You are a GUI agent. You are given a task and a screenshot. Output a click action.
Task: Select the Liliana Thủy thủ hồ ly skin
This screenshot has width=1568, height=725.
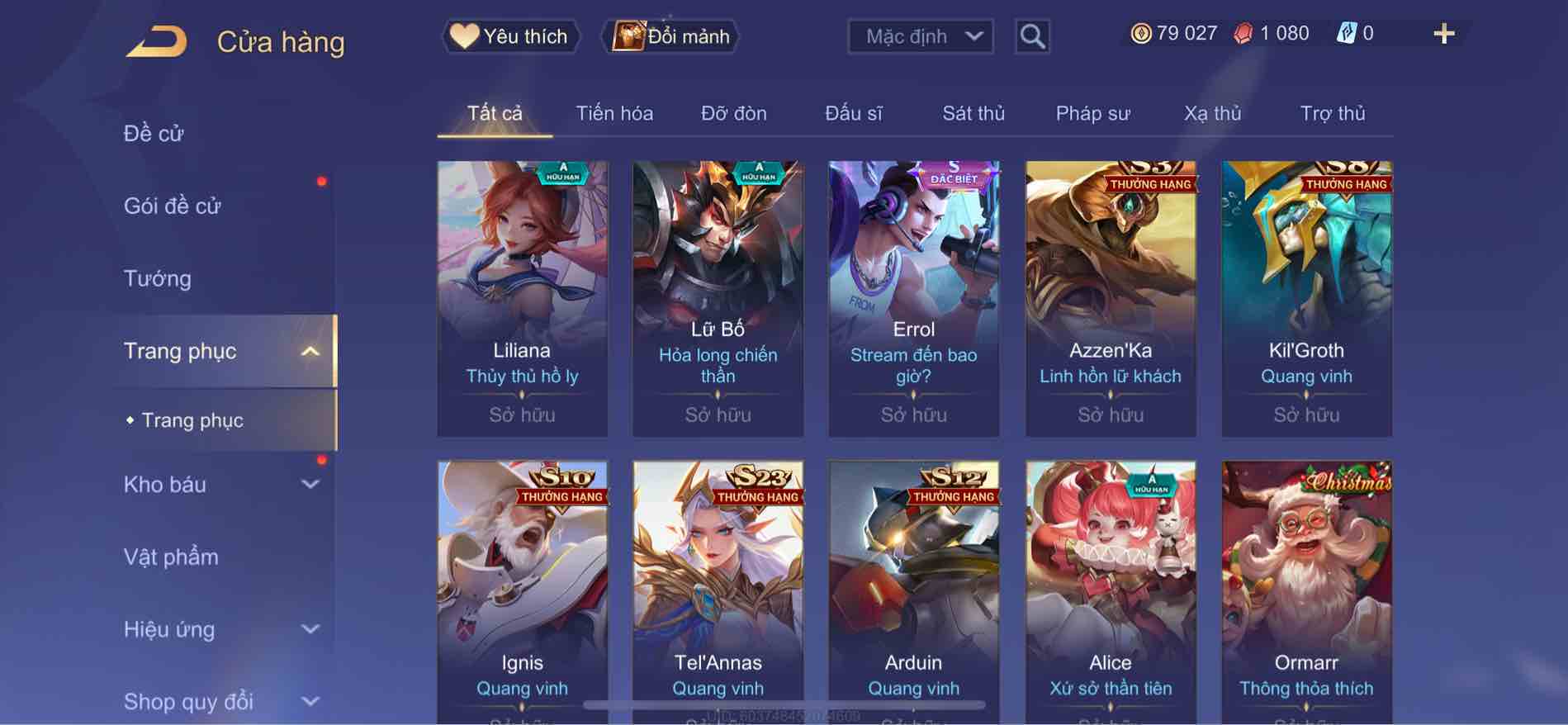click(x=522, y=299)
